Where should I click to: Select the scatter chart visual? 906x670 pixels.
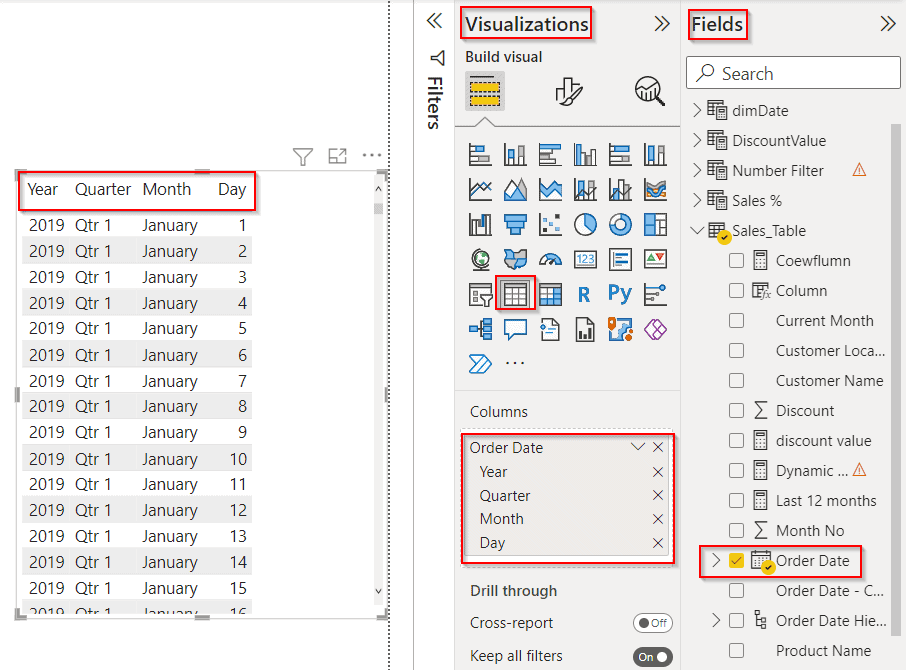point(550,225)
